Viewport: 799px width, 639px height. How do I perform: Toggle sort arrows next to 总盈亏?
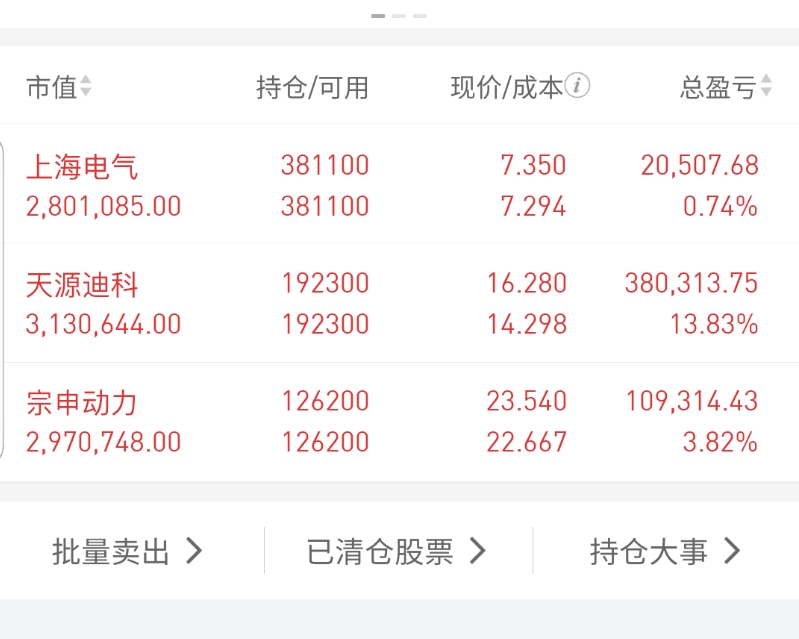point(766,86)
